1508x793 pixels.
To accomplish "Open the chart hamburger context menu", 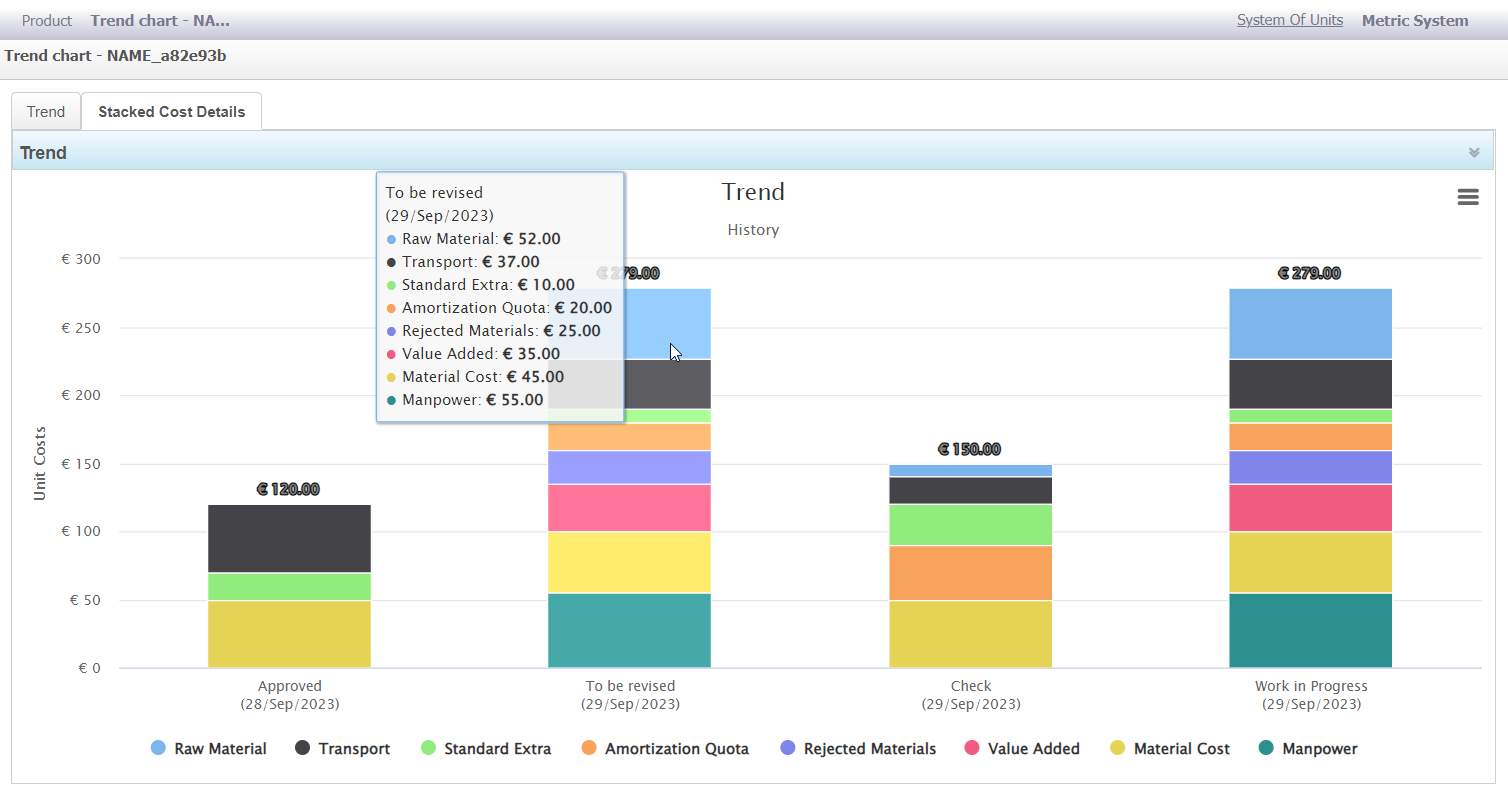I will coord(1467,197).
